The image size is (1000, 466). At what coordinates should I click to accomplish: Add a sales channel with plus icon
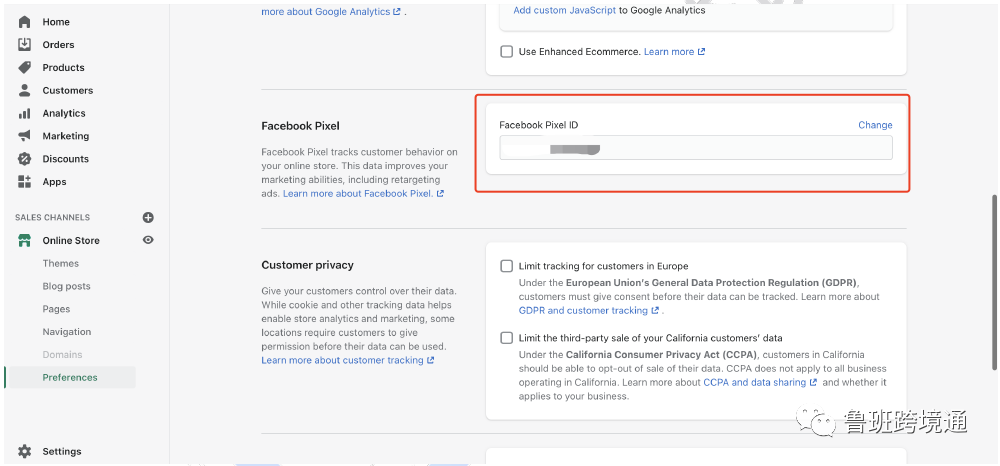(148, 217)
